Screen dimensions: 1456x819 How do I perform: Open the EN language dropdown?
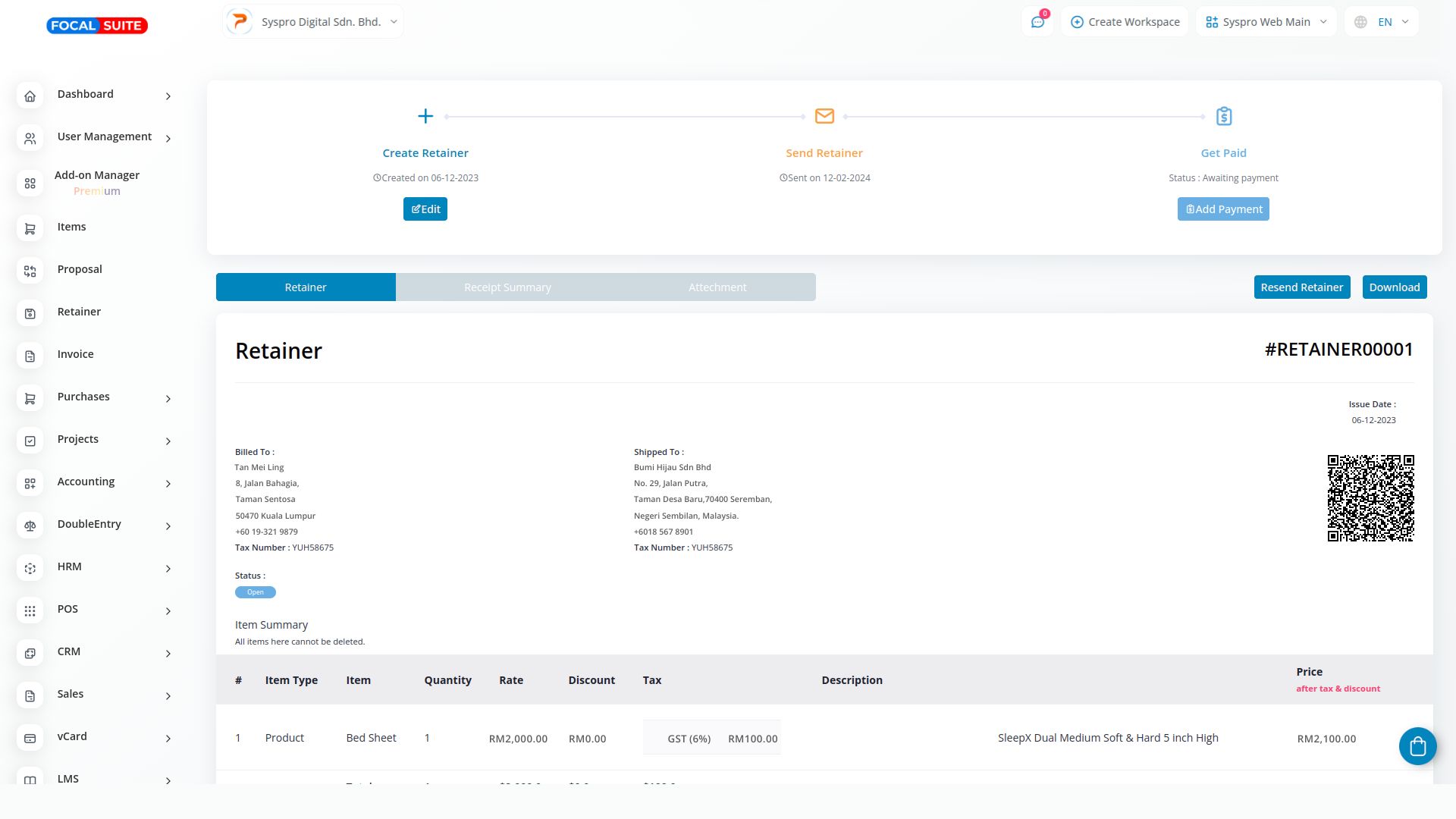pyautogui.click(x=1381, y=22)
